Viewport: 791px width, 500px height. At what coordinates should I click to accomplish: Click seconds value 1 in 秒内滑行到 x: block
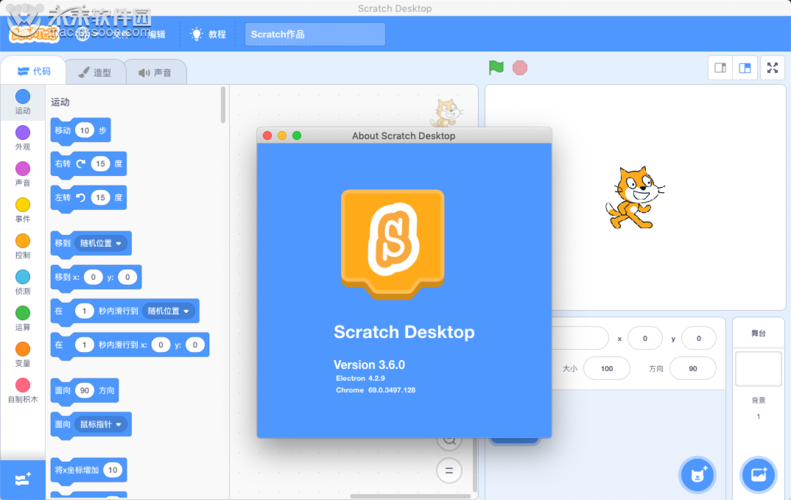(x=84, y=345)
